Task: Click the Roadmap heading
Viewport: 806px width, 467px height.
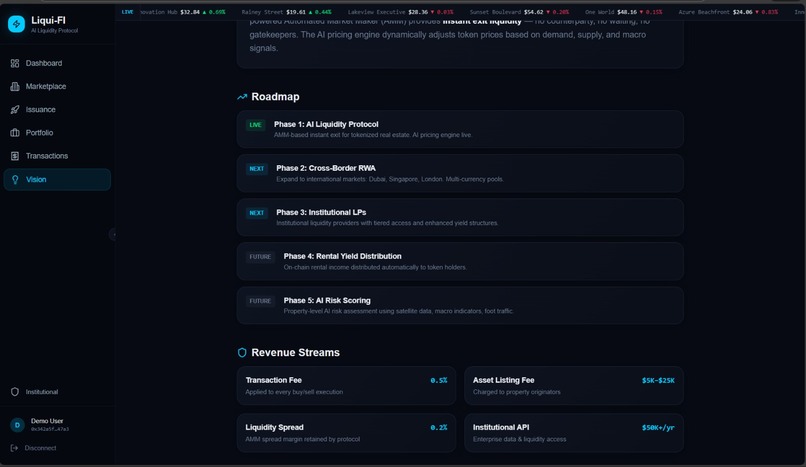Action: coord(275,97)
